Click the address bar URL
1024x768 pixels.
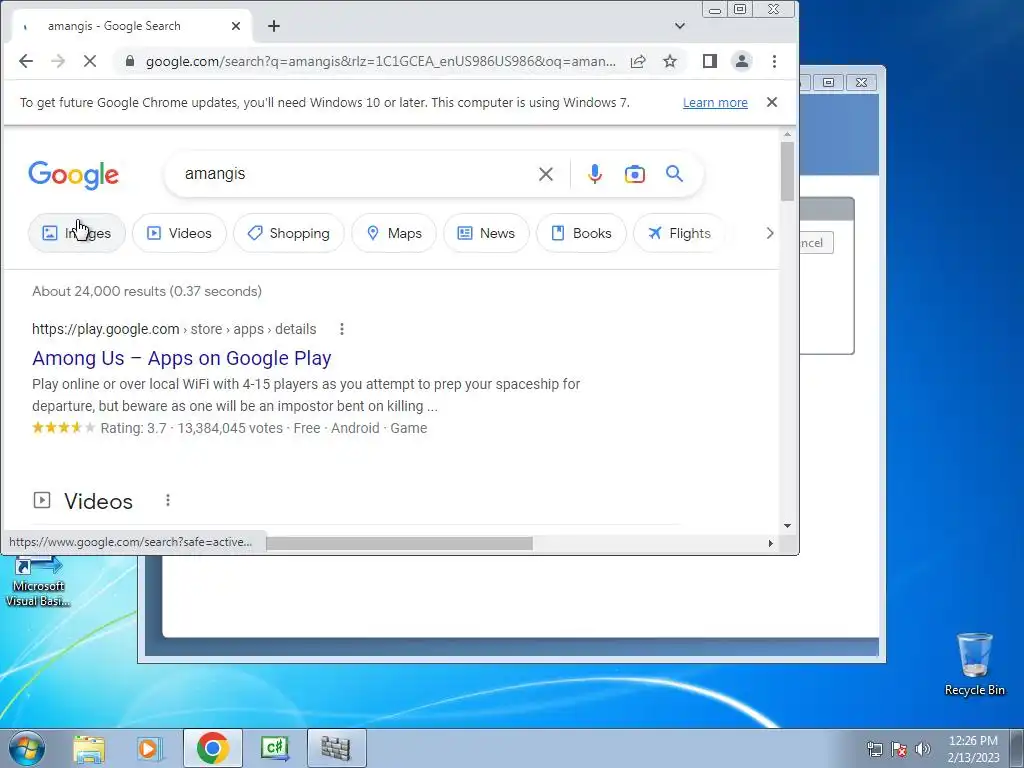(x=380, y=61)
